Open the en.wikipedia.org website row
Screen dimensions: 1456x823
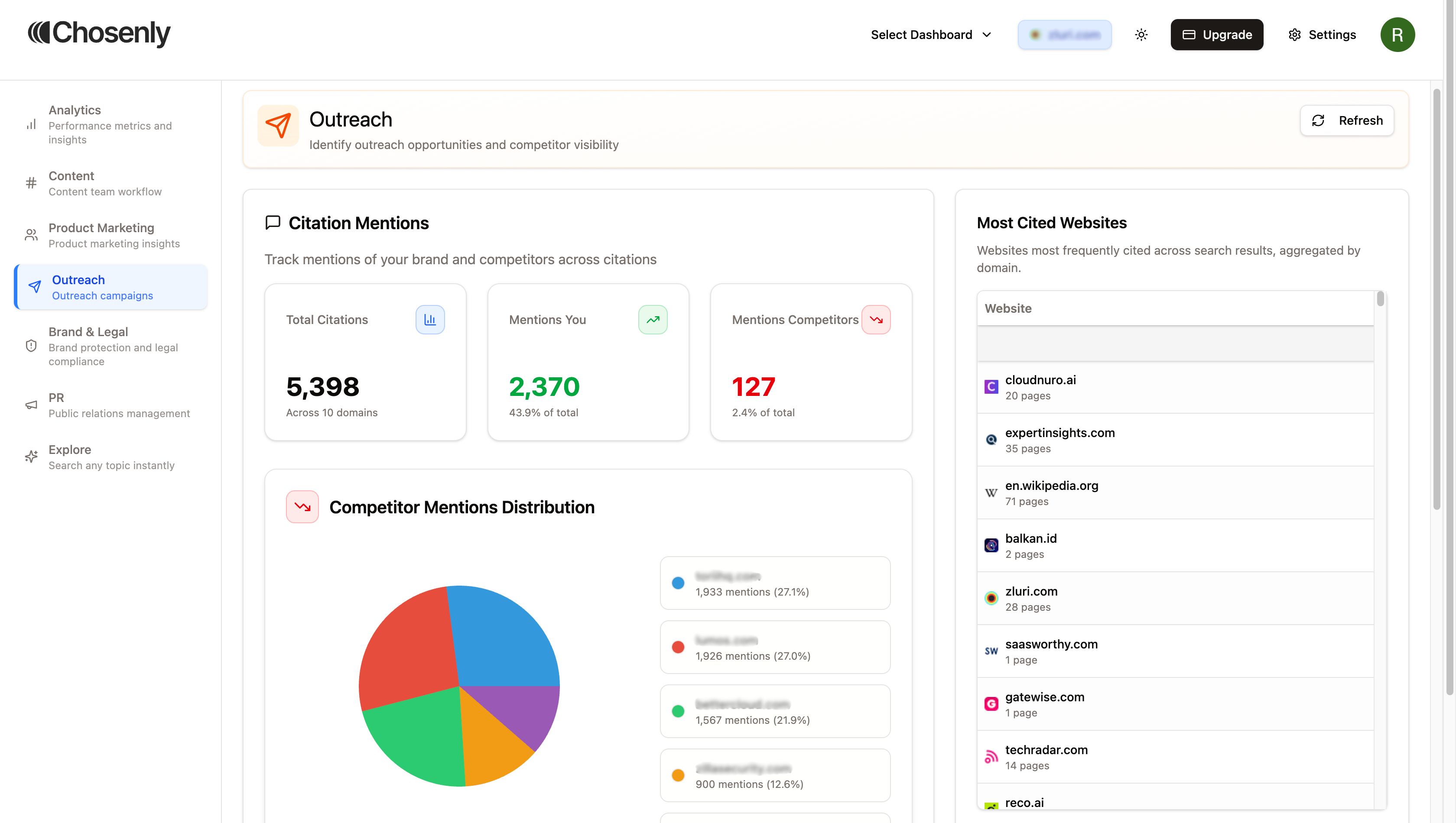click(x=1176, y=493)
